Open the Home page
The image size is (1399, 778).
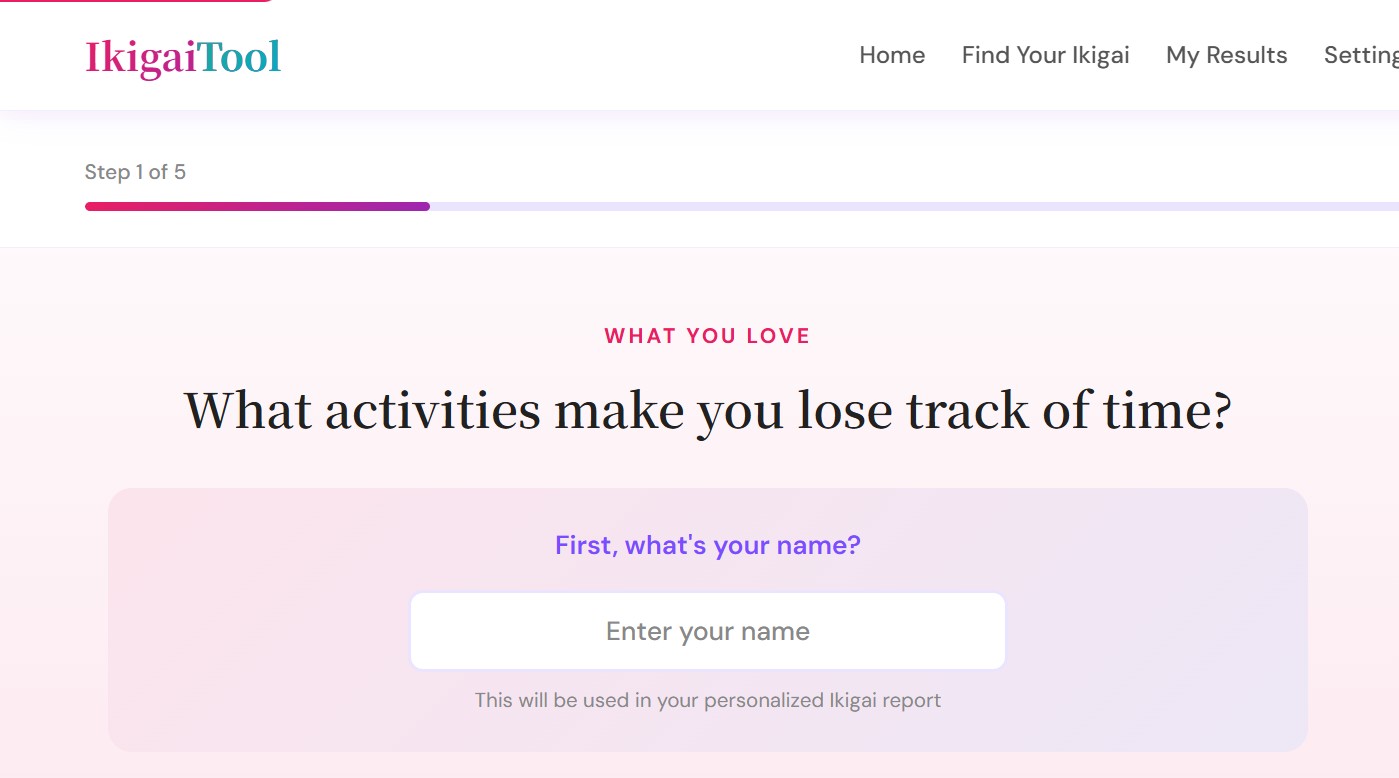coord(892,55)
